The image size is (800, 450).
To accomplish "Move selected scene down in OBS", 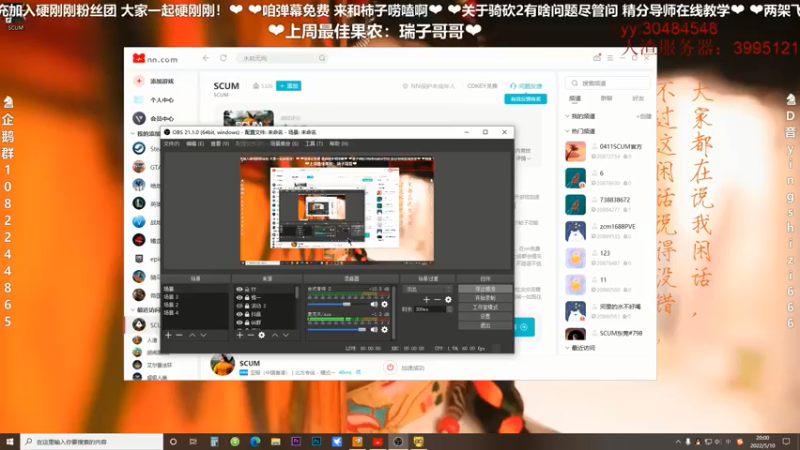I will 203,335.
